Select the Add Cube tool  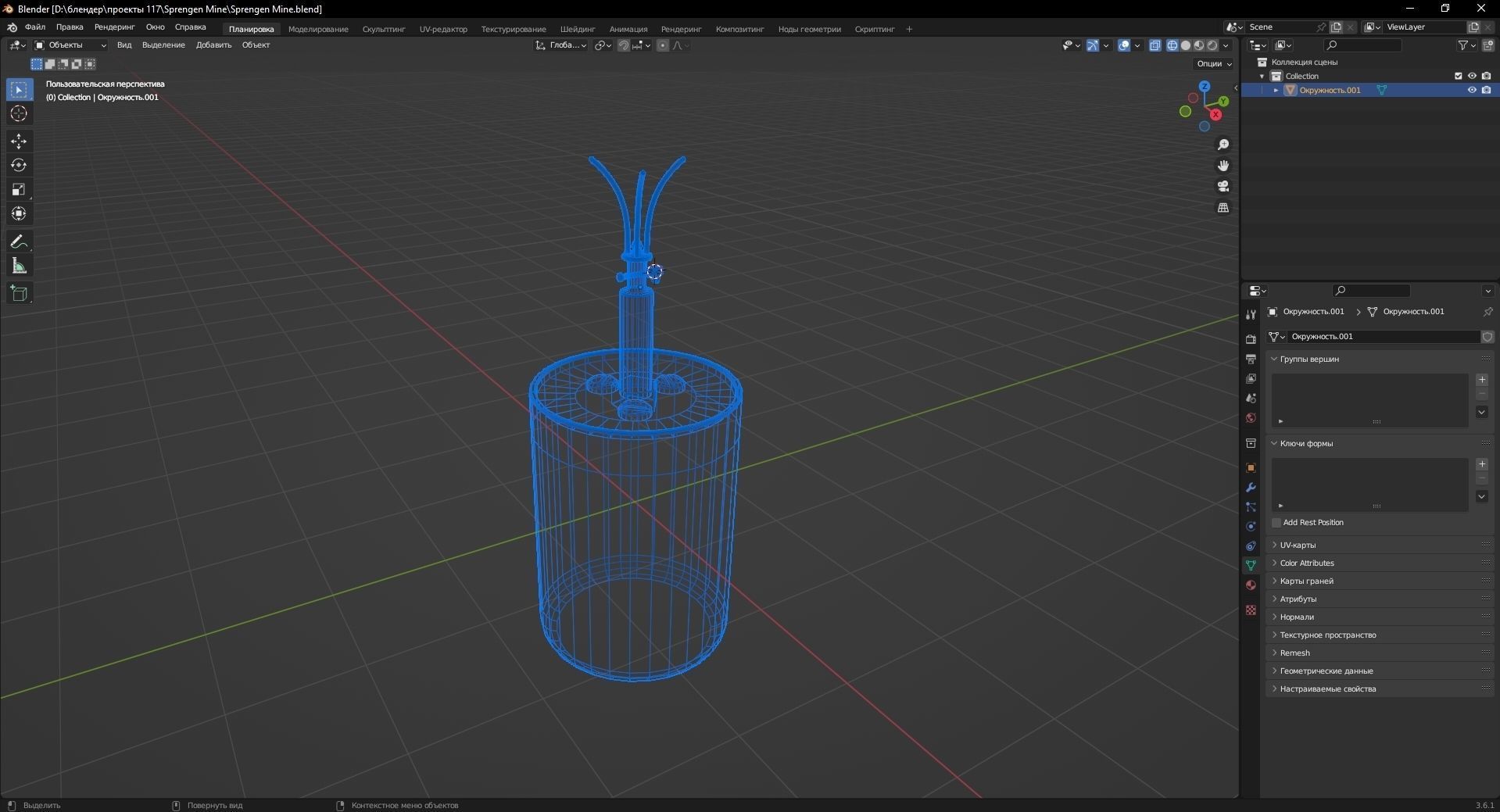[19, 294]
